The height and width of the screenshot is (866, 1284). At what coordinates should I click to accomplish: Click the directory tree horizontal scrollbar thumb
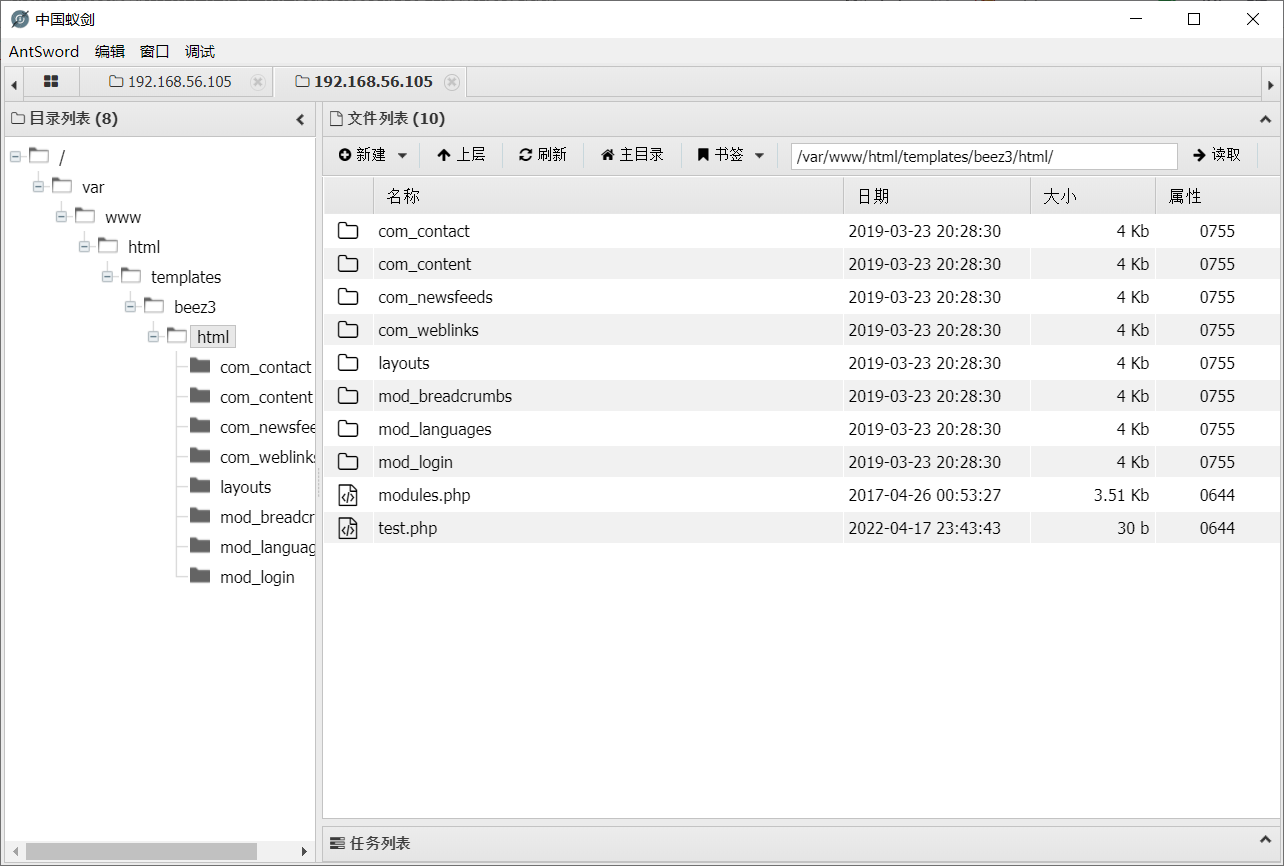point(142,851)
